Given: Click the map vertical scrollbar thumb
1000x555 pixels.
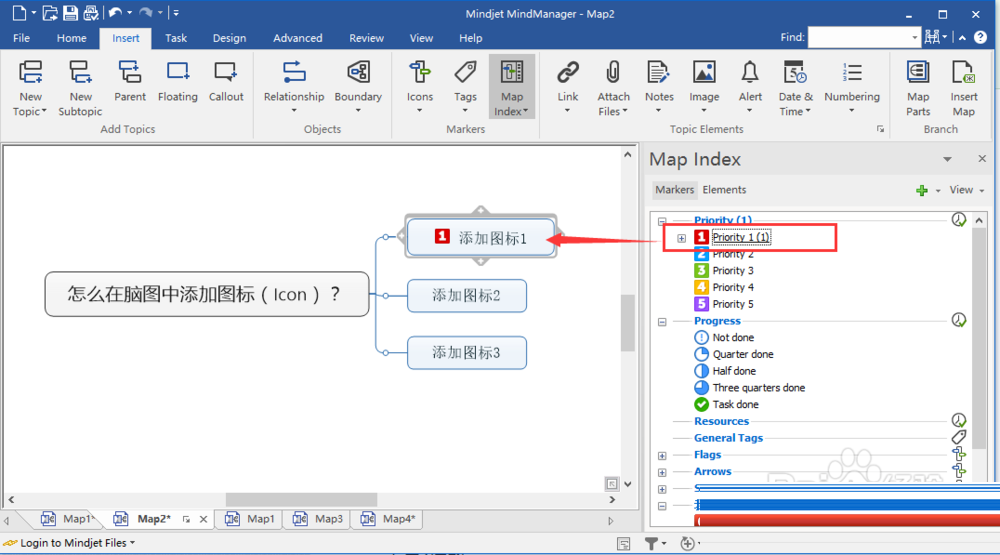Looking at the screenshot, I should (628, 323).
